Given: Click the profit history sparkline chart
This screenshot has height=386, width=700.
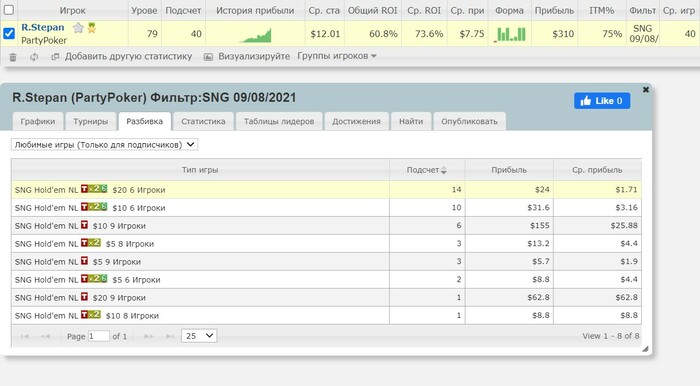Looking at the screenshot, I should tap(256, 35).
